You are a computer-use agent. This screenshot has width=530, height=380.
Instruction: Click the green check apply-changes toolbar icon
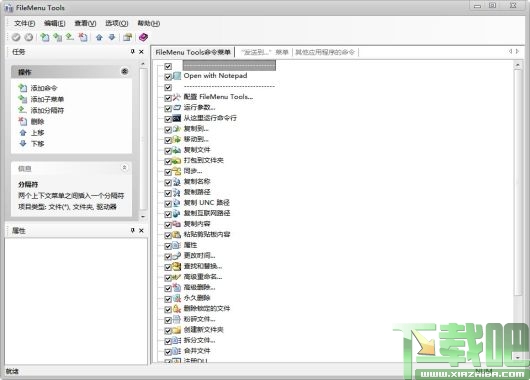[x=16, y=37]
